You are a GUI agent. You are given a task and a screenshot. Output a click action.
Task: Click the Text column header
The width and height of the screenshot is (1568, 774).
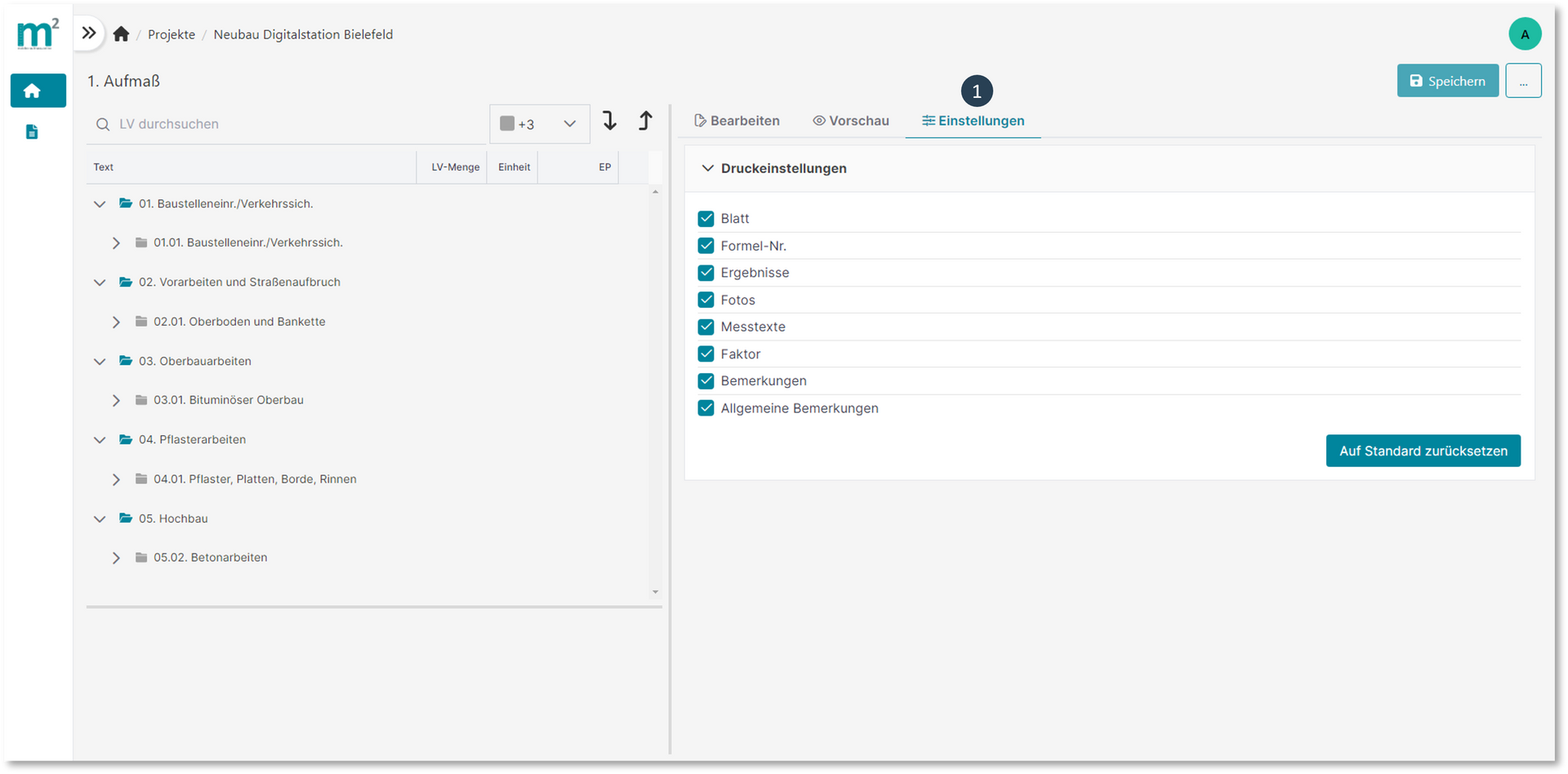252,167
